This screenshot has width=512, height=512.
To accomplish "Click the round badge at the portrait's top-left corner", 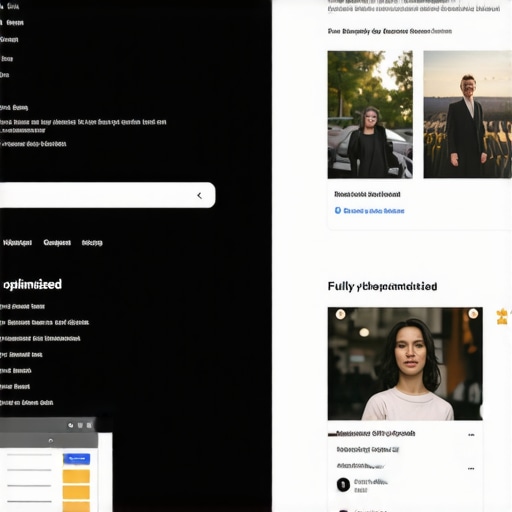I will pyautogui.click(x=340, y=314).
